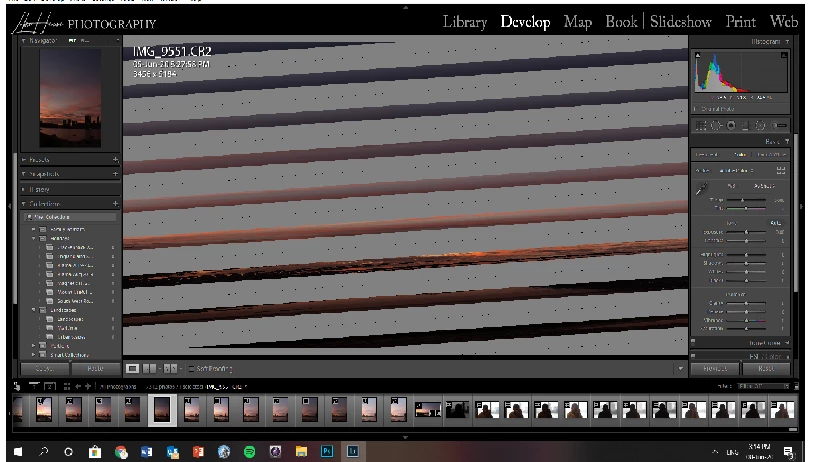Image resolution: width=821 pixels, height=462 pixels.
Task: Go back using filmstrip left arrow
Action: click(78, 386)
